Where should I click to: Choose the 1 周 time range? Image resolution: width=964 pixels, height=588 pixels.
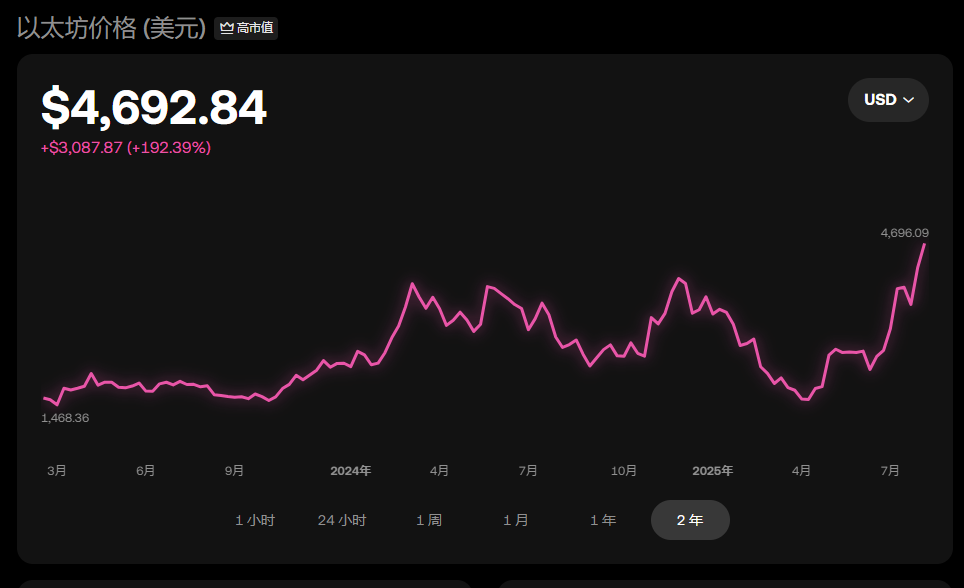429,520
